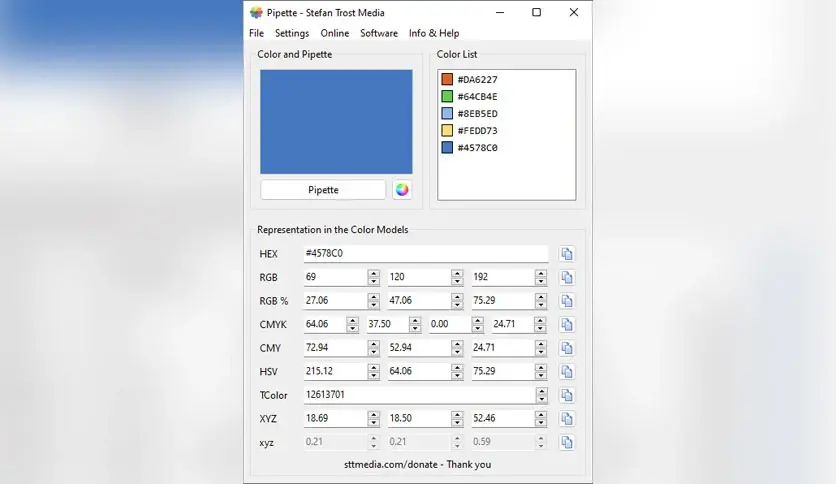The height and width of the screenshot is (484, 836).
Task: Click the HSV hue field showing 215.12
Action: pos(335,371)
